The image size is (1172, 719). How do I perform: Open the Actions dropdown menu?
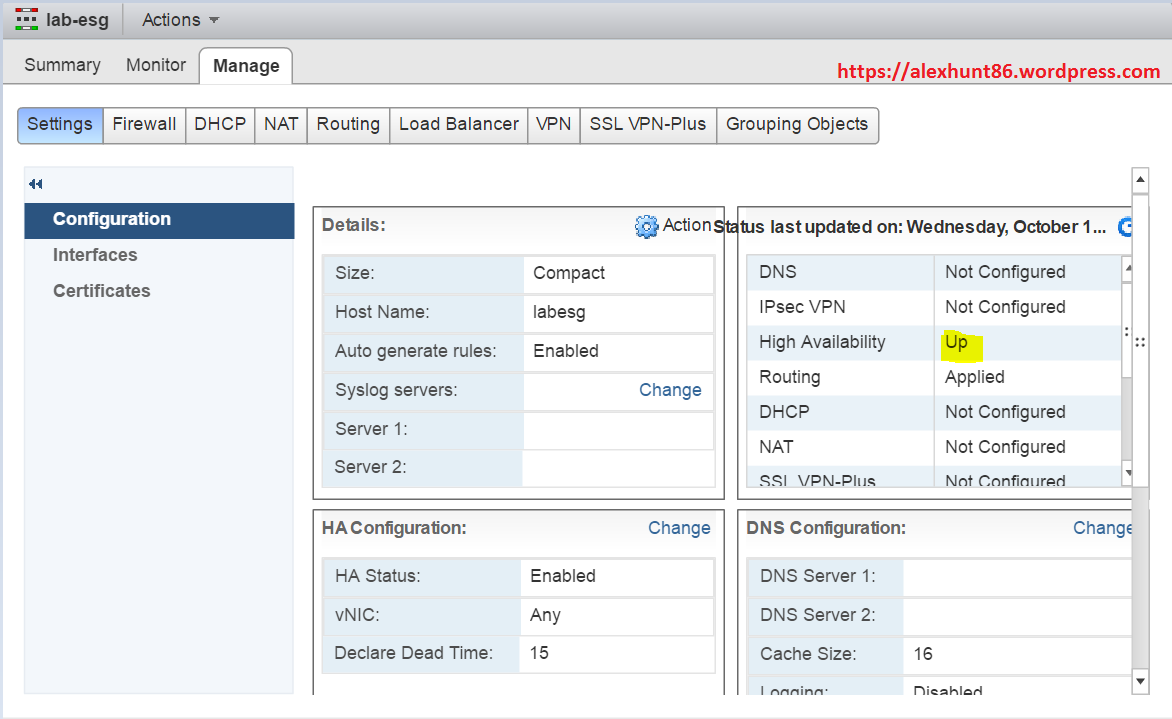click(x=180, y=20)
